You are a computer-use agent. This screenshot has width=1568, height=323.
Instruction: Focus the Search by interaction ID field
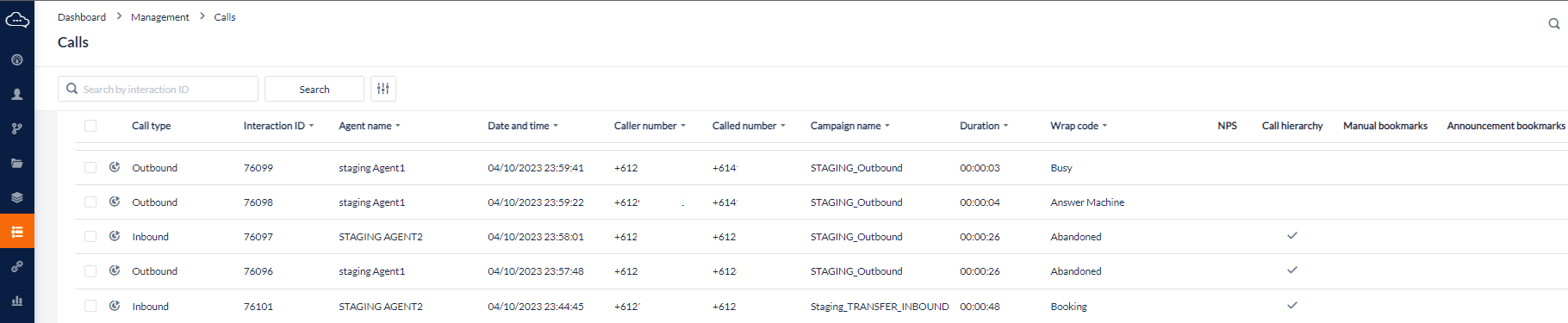[x=158, y=89]
